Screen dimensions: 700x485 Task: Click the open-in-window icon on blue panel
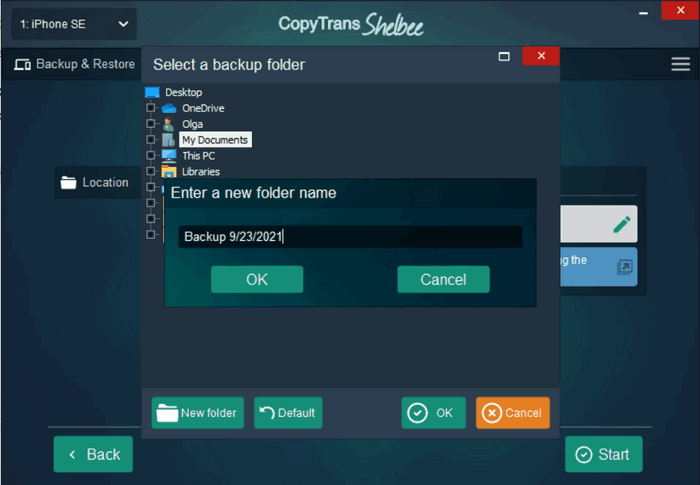pyautogui.click(x=623, y=267)
